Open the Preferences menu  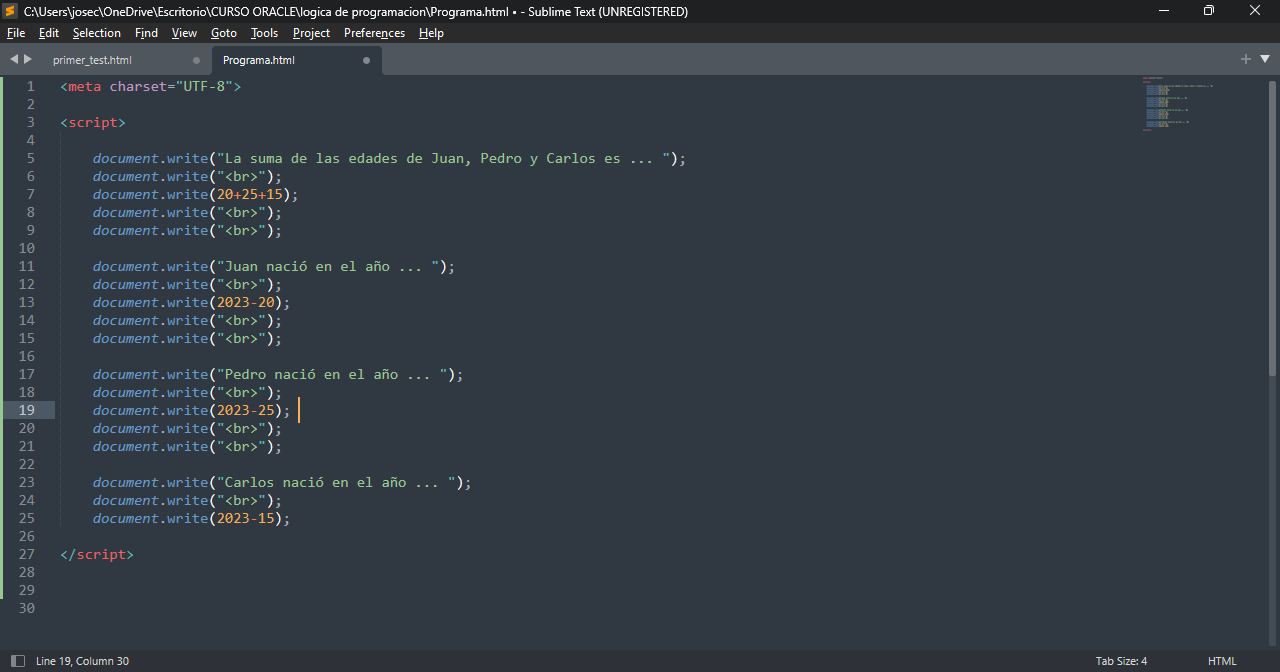[374, 33]
